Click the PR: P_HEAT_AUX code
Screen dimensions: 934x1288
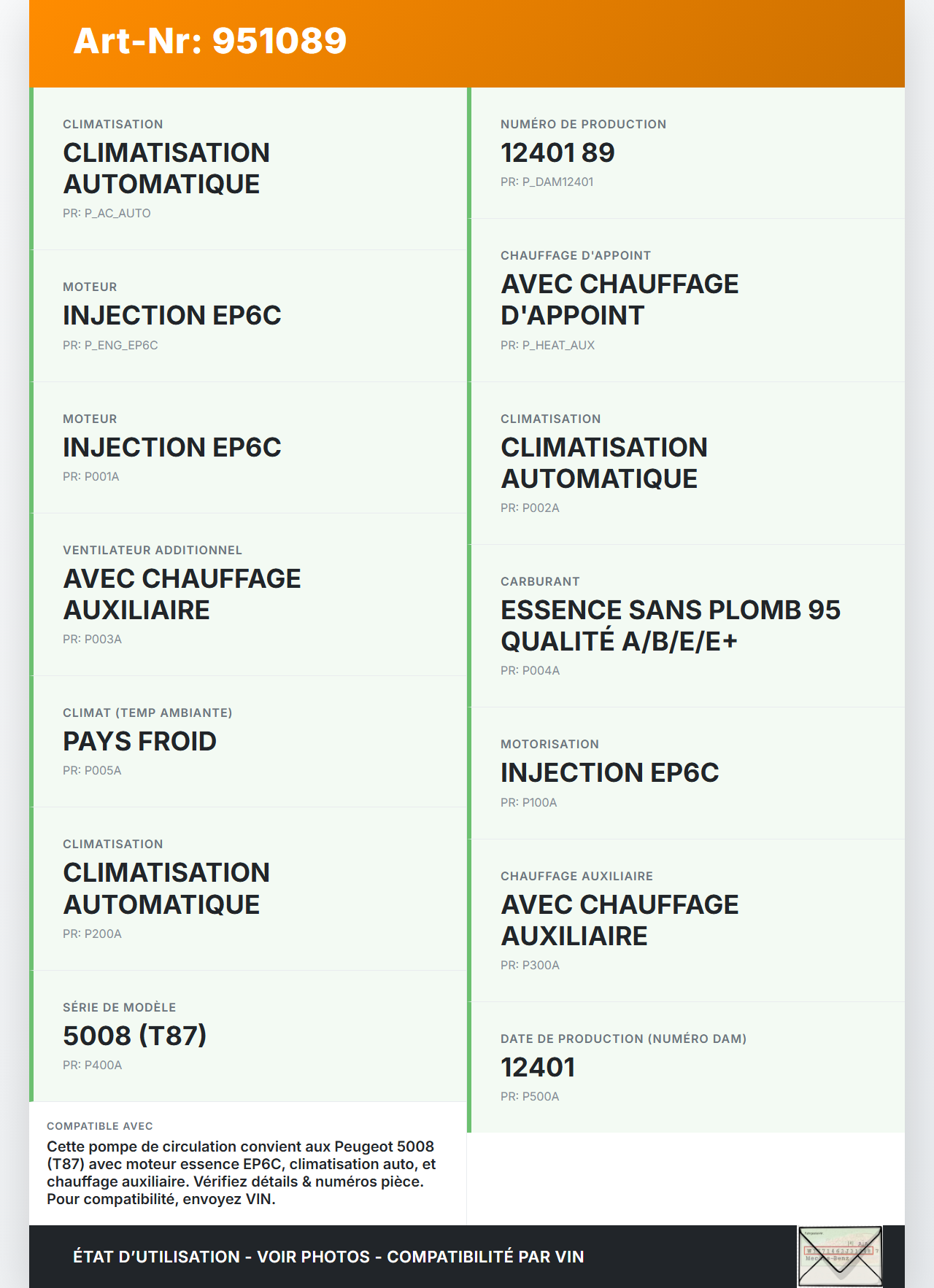click(547, 345)
